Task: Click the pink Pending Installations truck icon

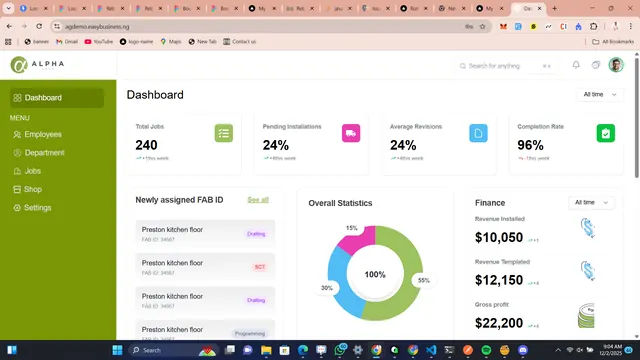Action: click(351, 133)
